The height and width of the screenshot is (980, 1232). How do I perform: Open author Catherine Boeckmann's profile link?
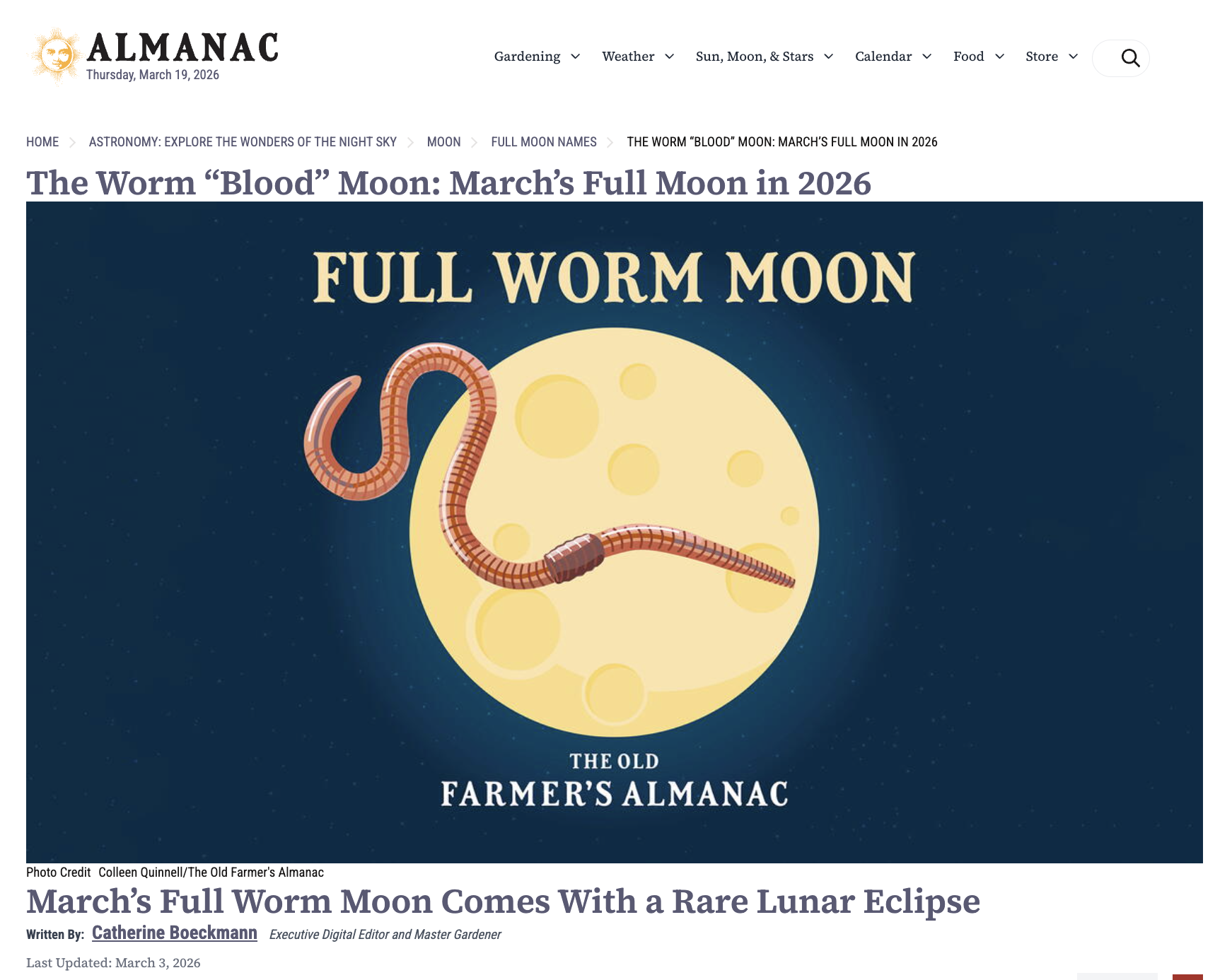tap(175, 933)
